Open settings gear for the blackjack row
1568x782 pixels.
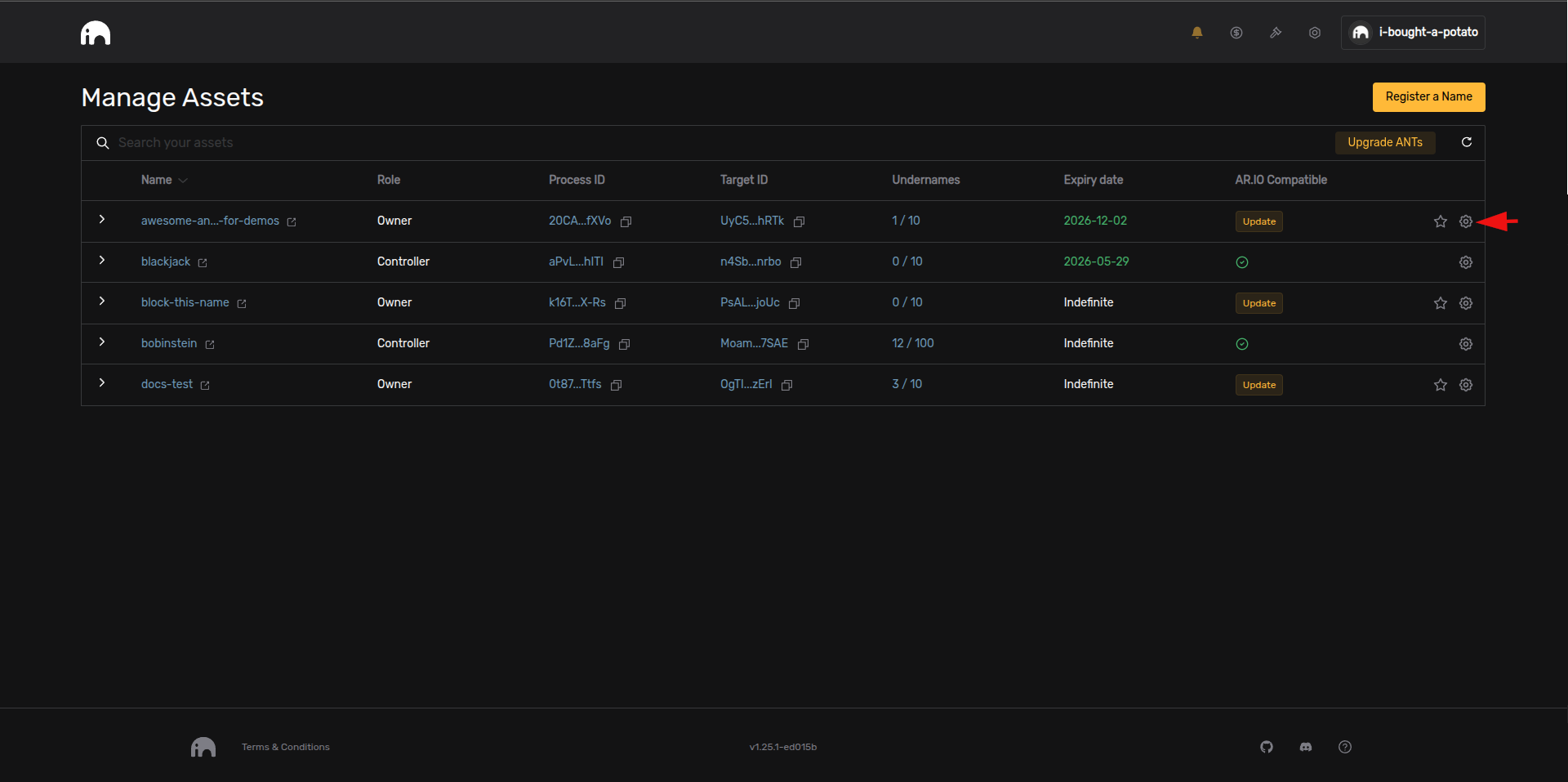click(x=1465, y=262)
